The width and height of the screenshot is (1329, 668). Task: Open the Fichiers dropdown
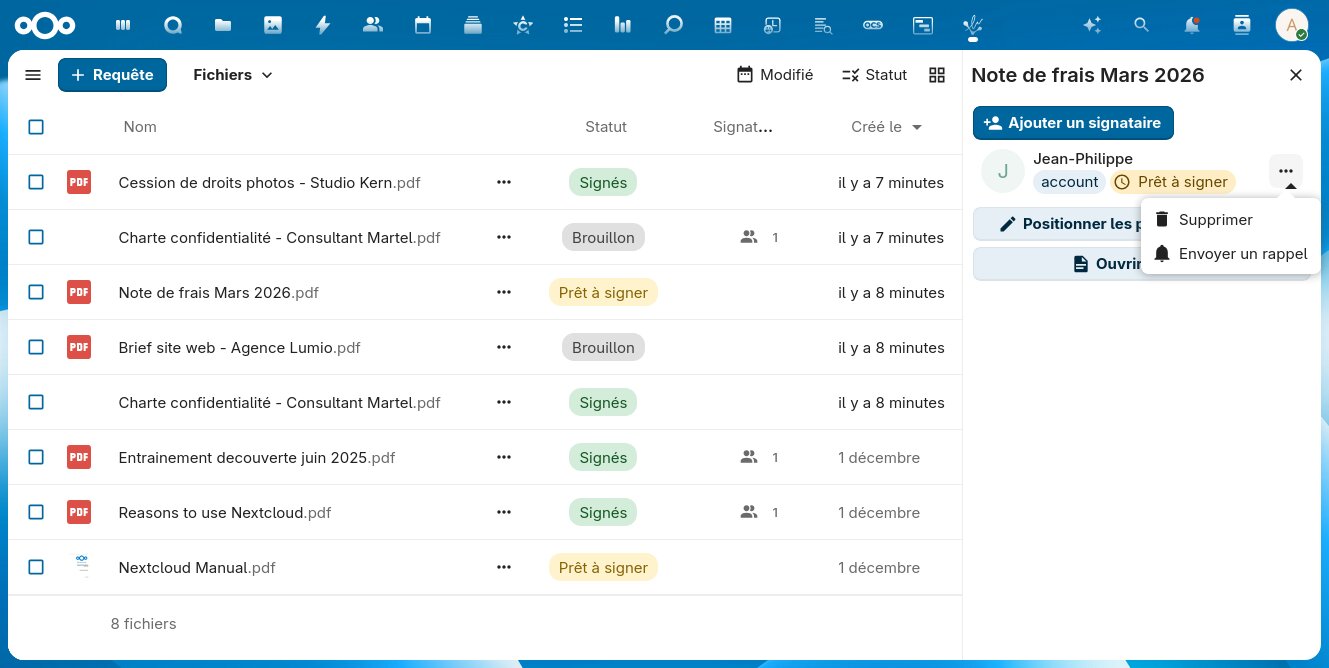[233, 75]
